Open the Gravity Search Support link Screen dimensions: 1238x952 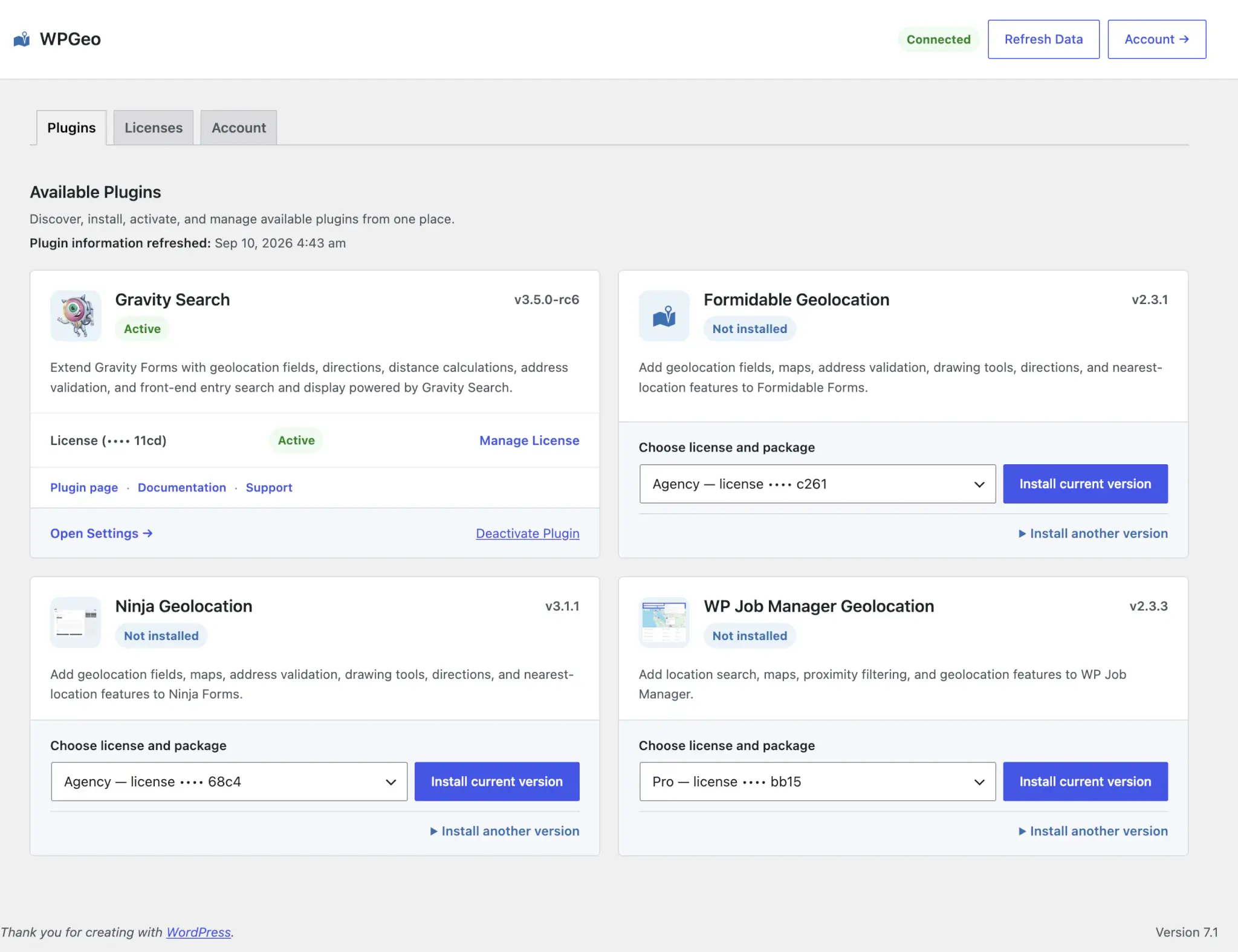click(269, 487)
